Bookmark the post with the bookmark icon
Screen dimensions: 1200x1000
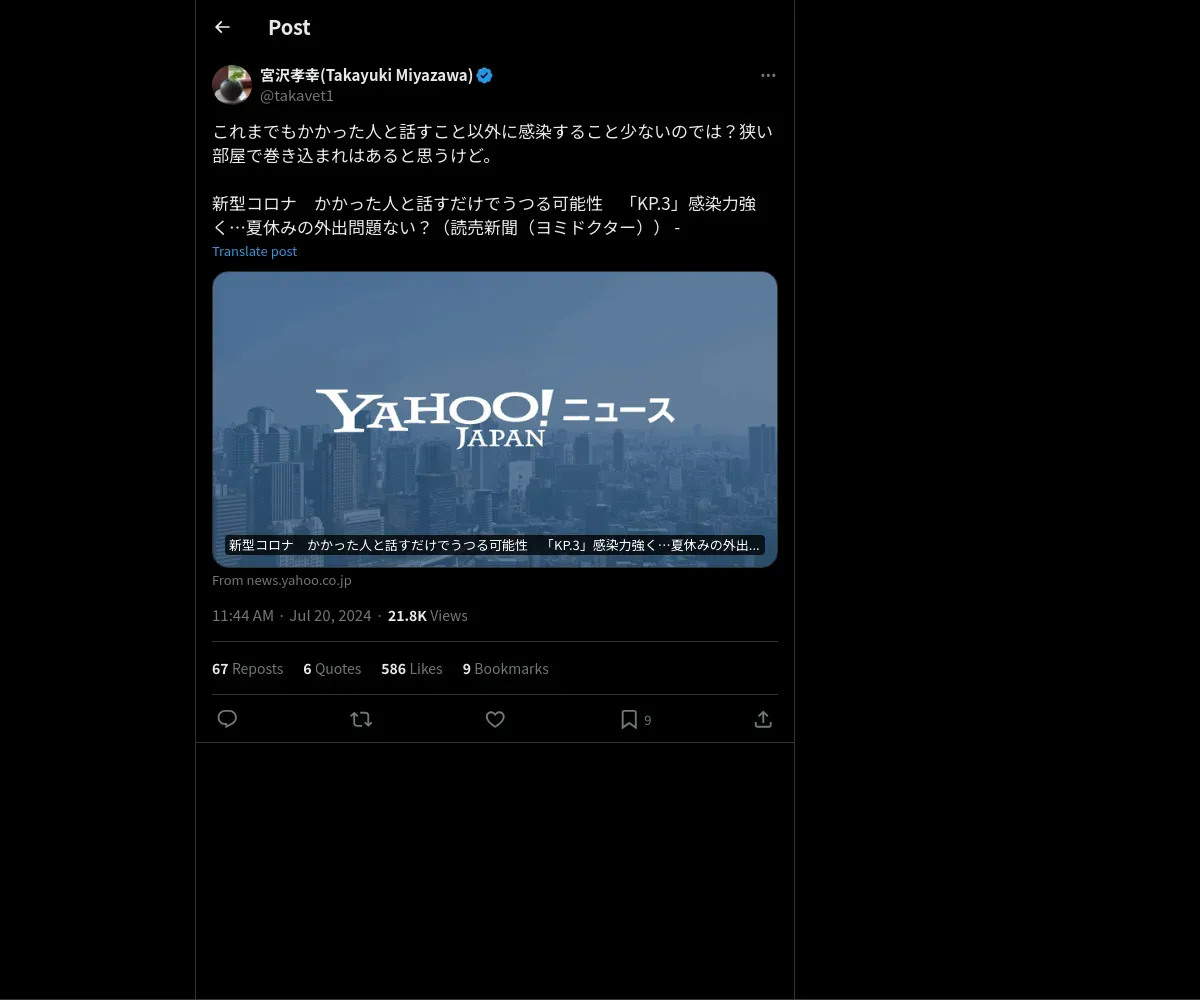(x=629, y=719)
